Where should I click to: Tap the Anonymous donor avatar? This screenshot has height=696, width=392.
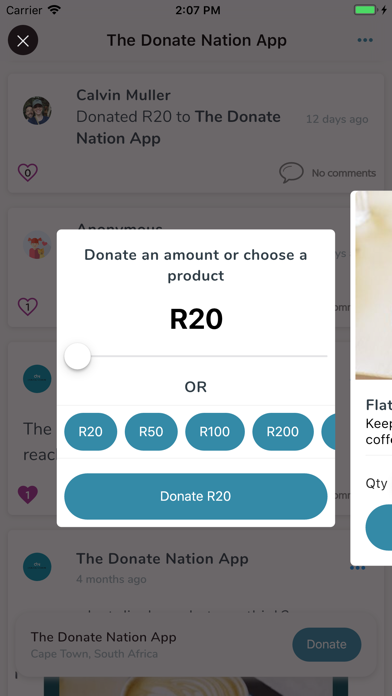tap(37, 245)
